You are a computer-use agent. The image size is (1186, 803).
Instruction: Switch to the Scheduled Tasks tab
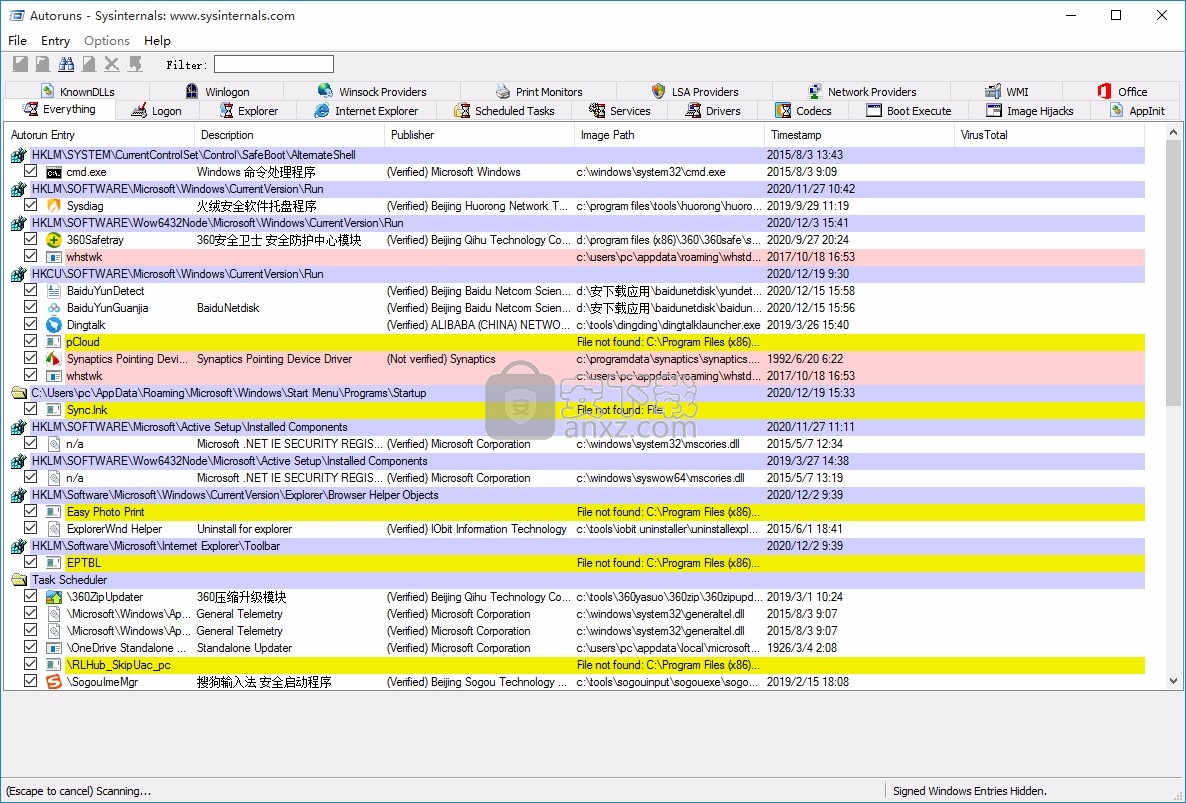[505, 111]
